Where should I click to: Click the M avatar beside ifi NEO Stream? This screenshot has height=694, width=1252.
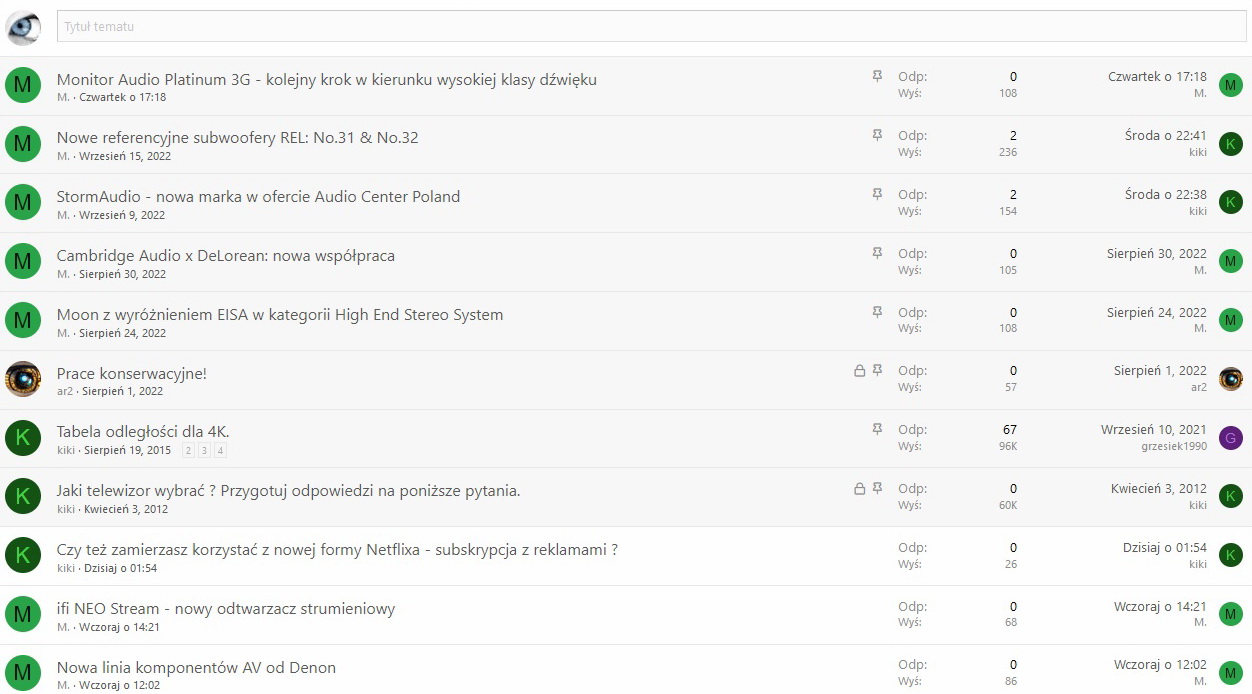point(23,615)
